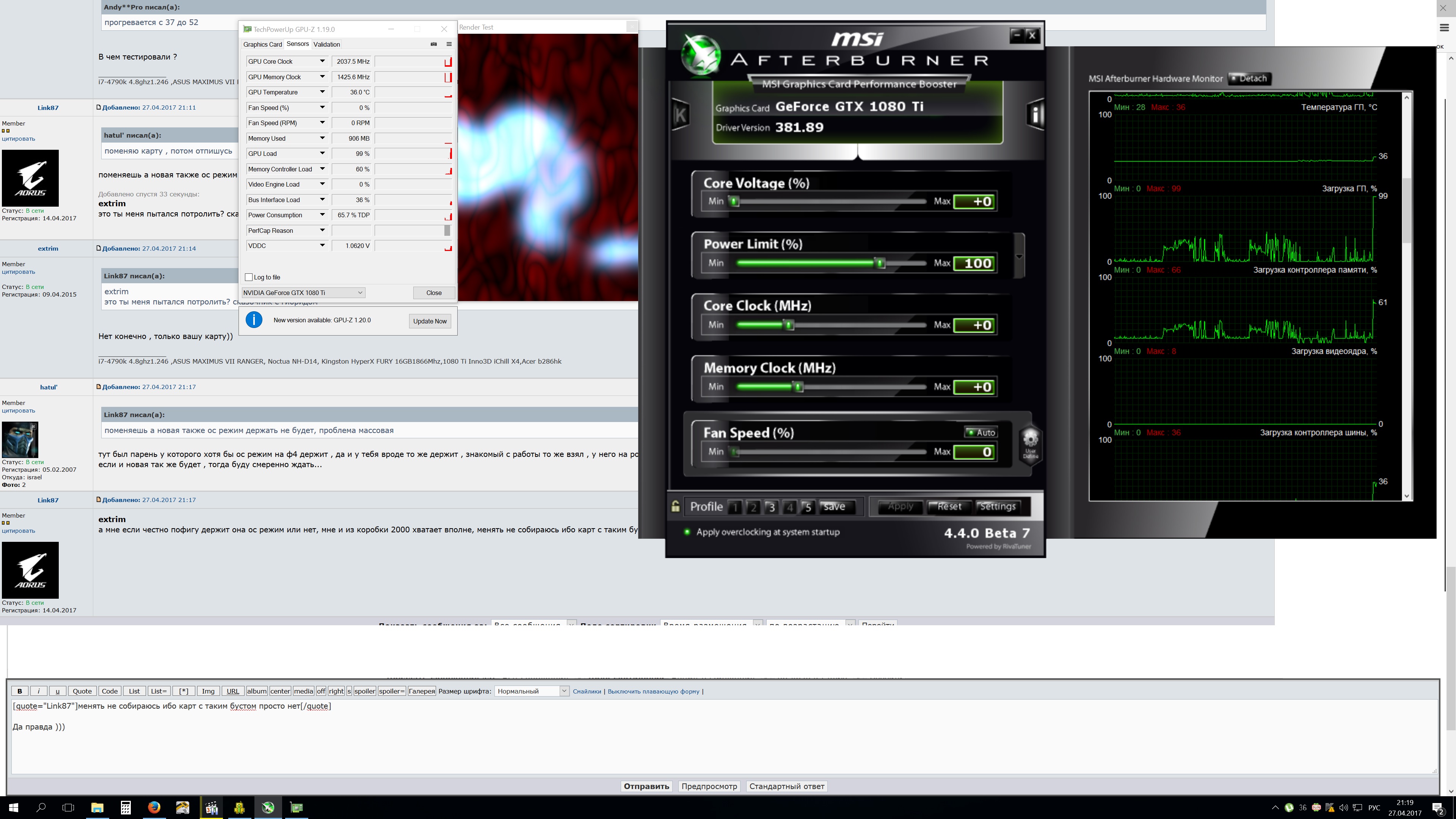Image resolution: width=1456 pixels, height=819 pixels.
Task: Click the GPU-Z screenshot camera icon
Action: click(433, 44)
